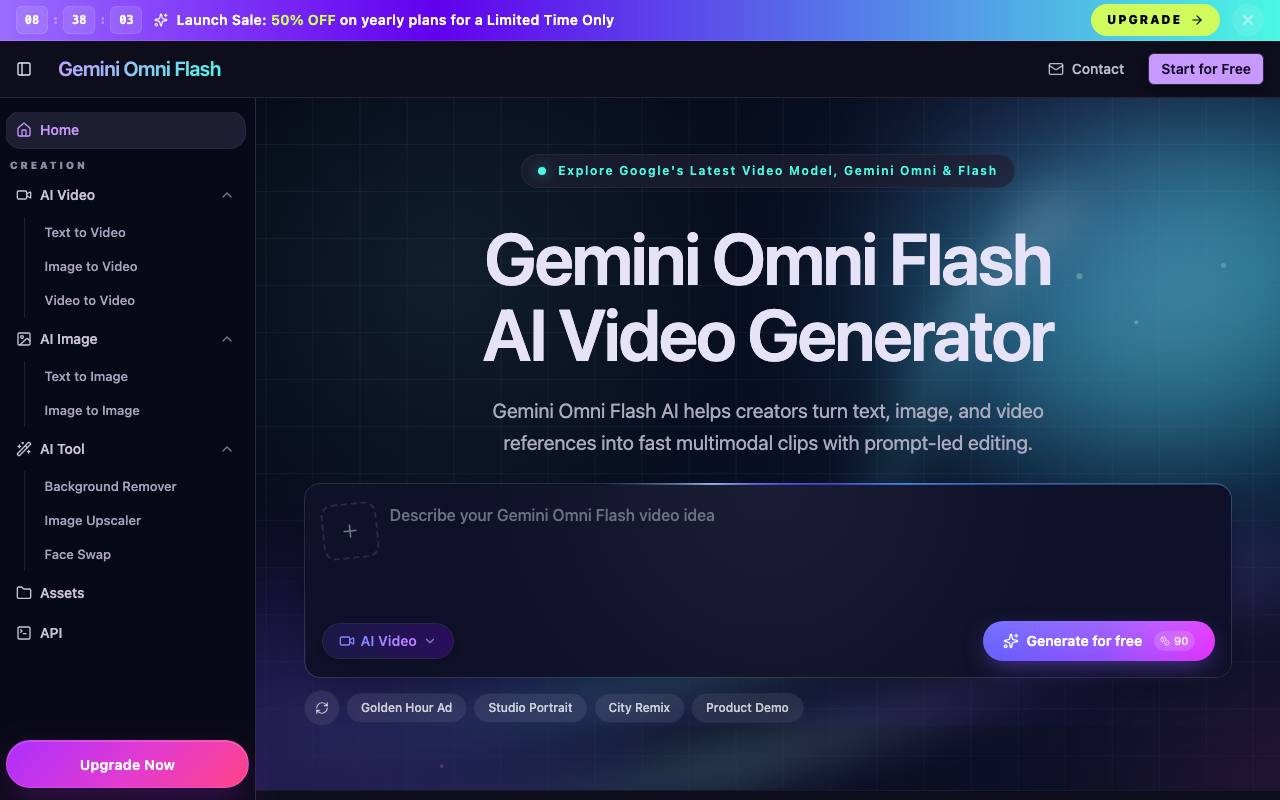Open API in sidebar
This screenshot has height=800, width=1280.
126,633
